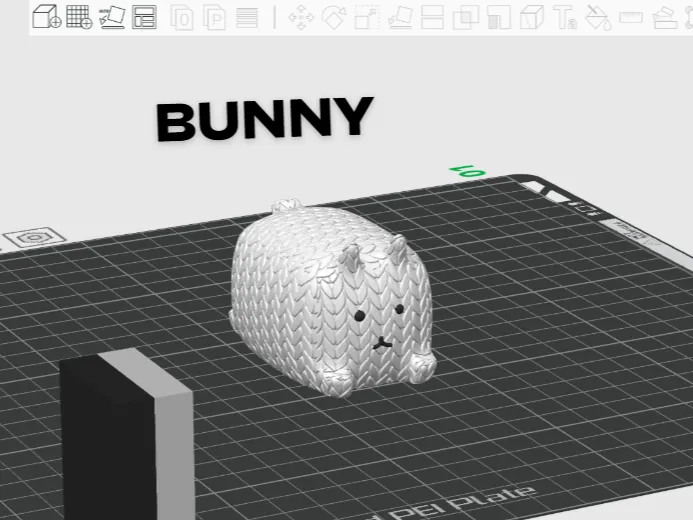Open the Cut tool
The image size is (693, 520).
coord(432,18)
